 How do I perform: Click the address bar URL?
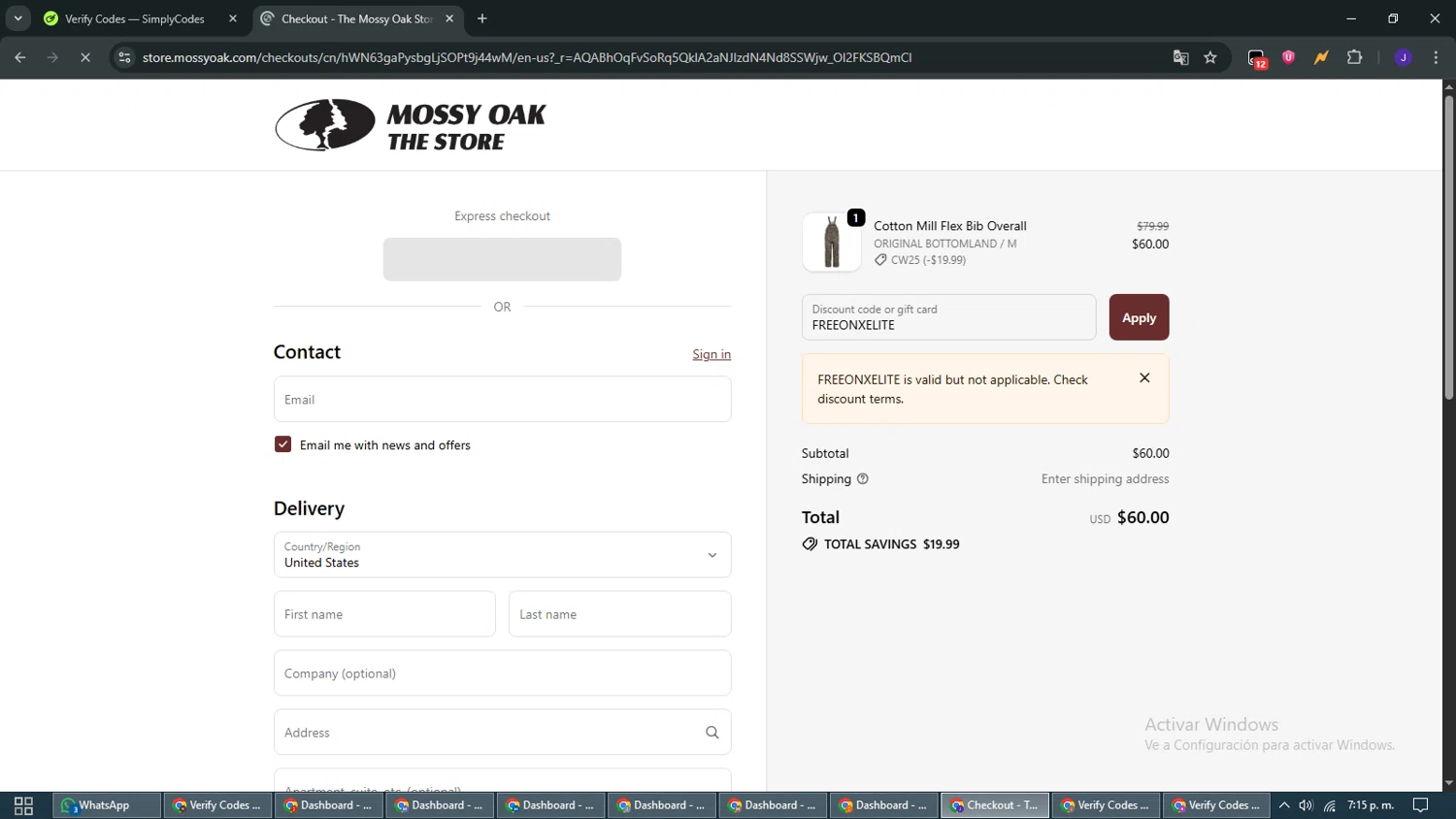pos(527,57)
